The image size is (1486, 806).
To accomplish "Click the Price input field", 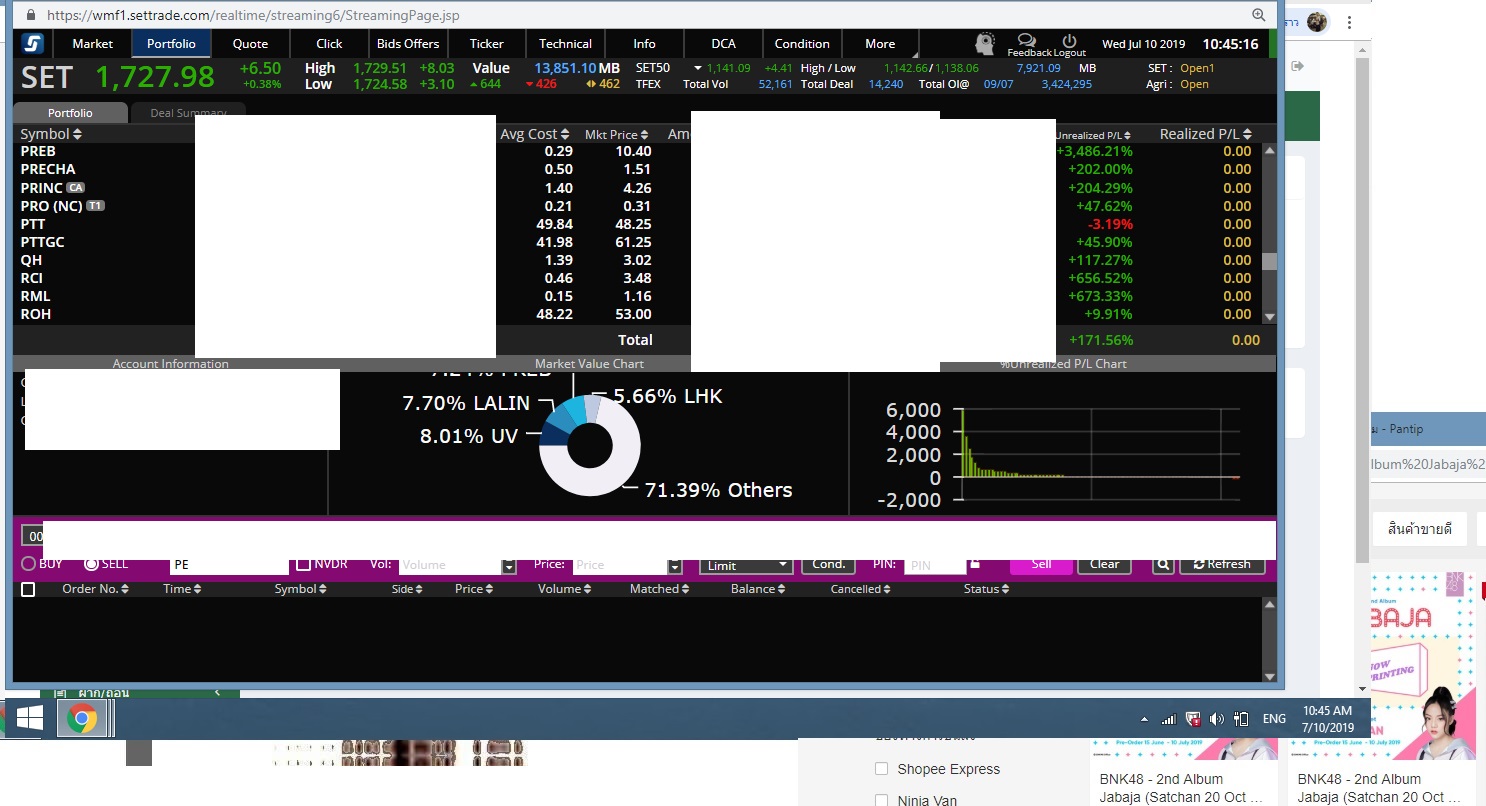I will pos(620,565).
